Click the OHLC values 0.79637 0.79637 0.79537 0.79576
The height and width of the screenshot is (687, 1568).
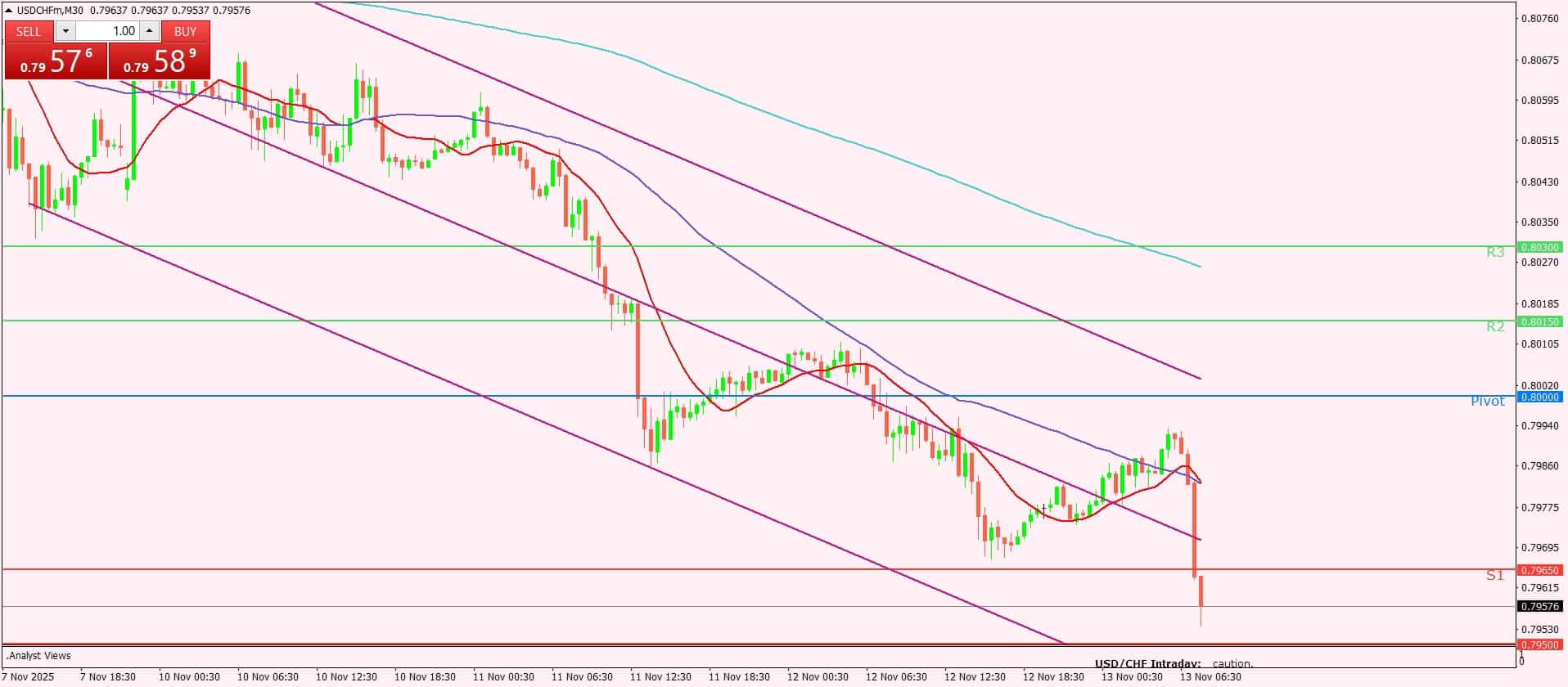point(170,10)
